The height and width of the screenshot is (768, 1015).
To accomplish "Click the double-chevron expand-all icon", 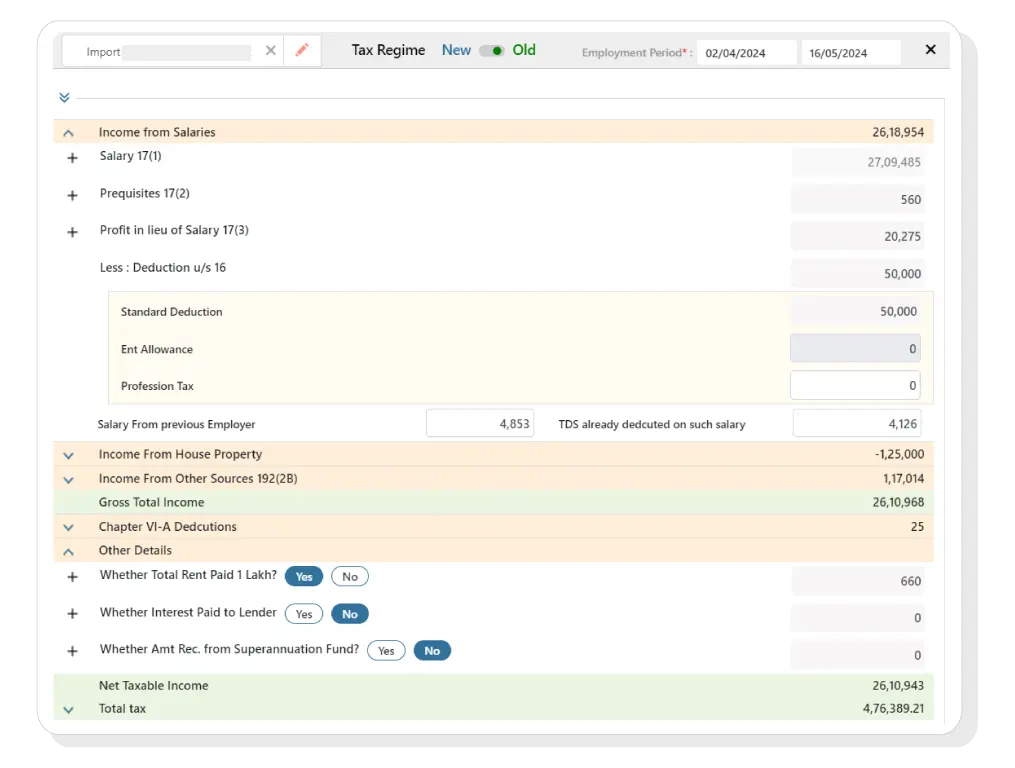I will [x=64, y=97].
